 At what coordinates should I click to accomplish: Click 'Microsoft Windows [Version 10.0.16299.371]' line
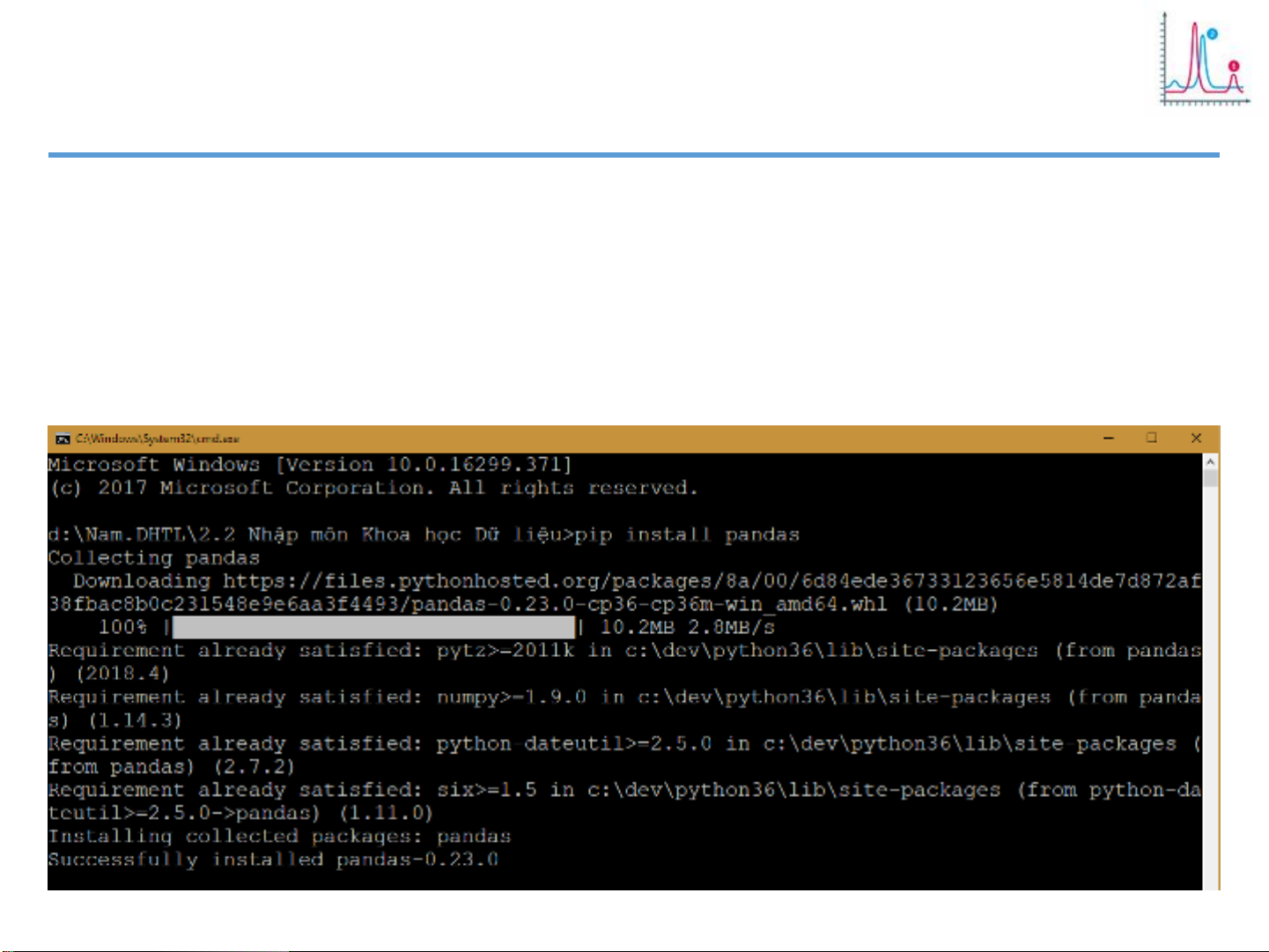point(310,465)
